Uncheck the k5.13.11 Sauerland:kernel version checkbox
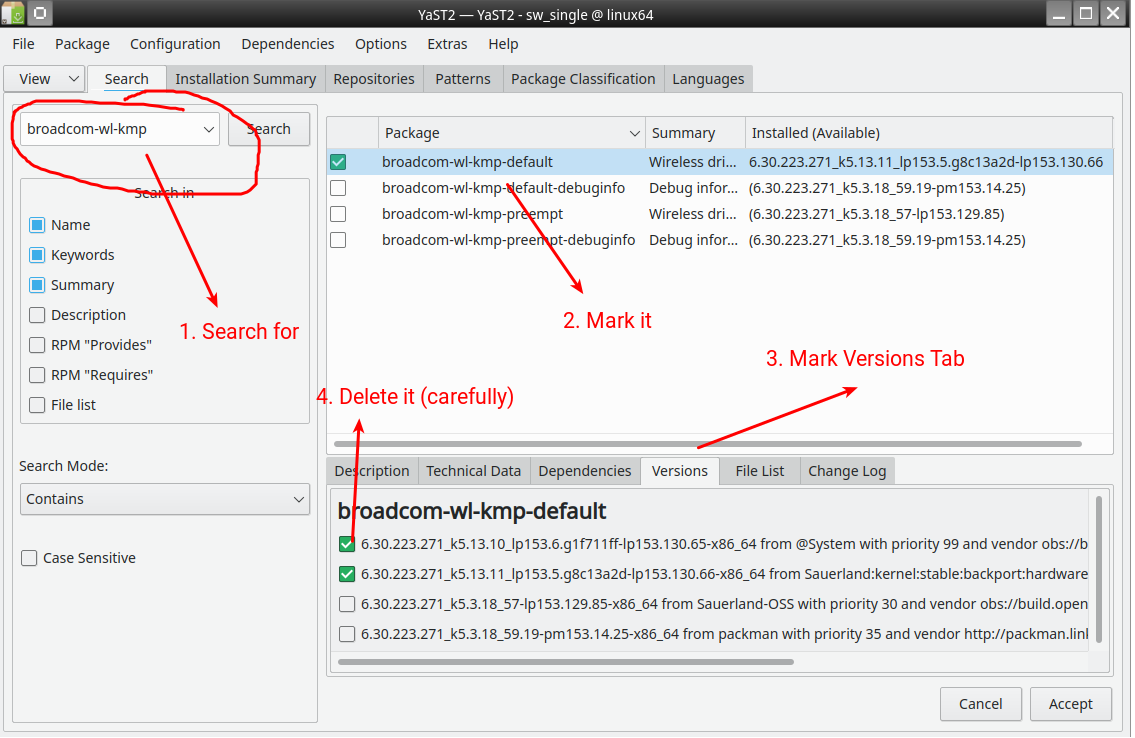This screenshot has width=1135, height=738. coord(347,574)
